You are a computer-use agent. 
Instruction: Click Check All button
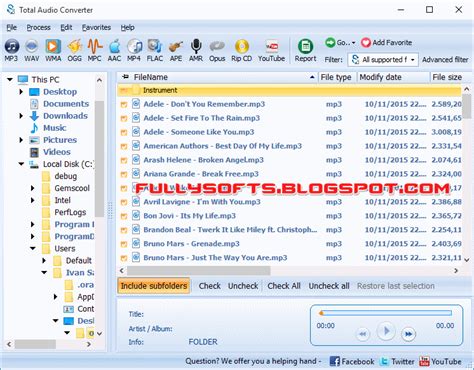pos(284,286)
